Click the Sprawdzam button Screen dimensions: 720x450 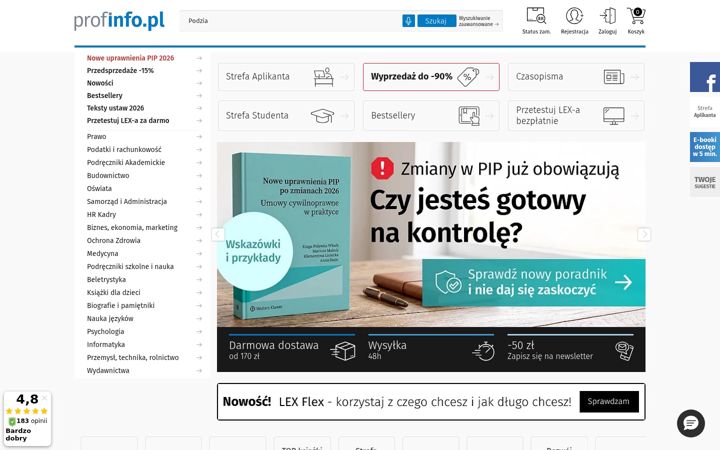[x=609, y=401]
